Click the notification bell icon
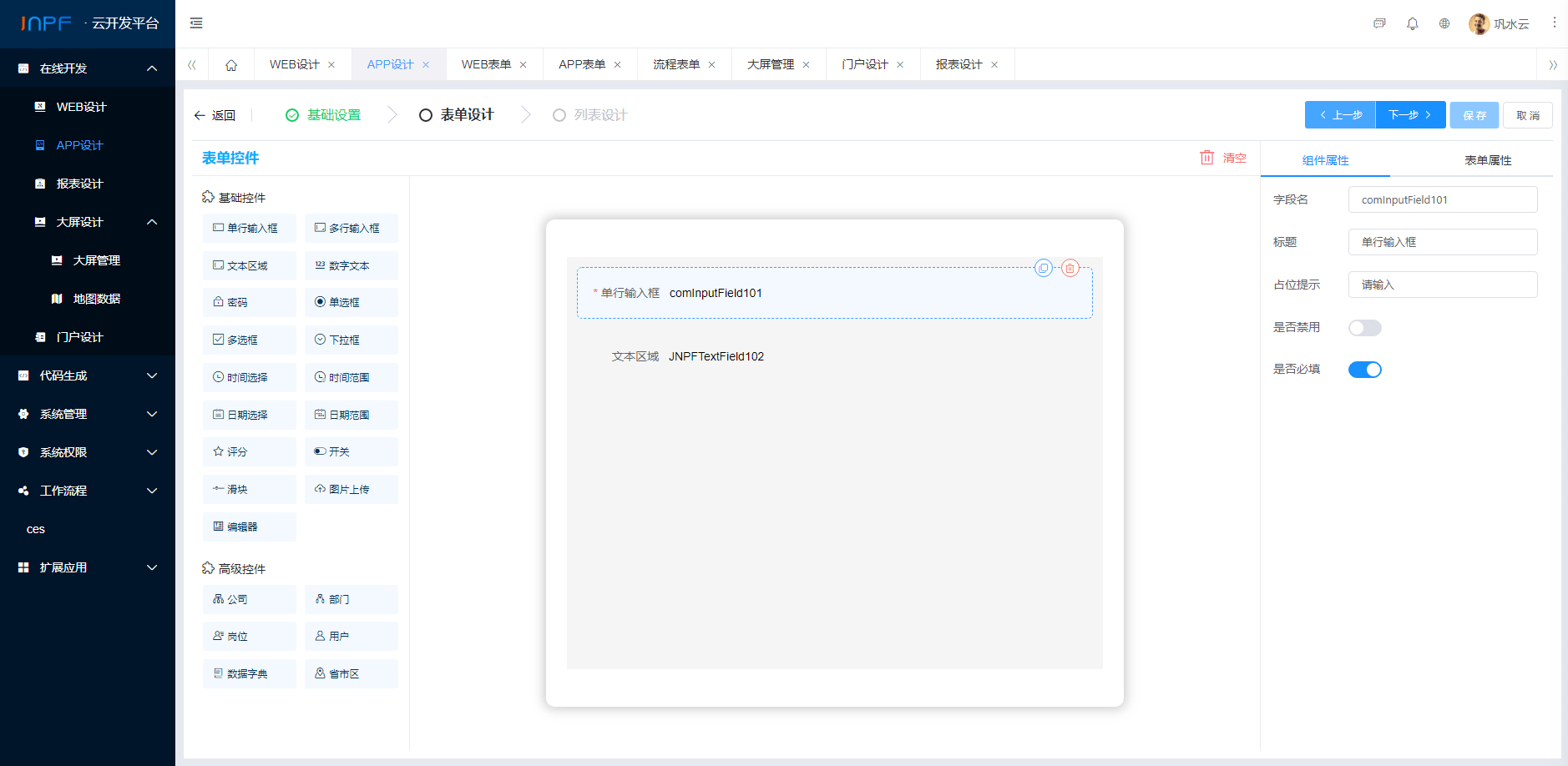Image resolution: width=1568 pixels, height=766 pixels. point(1412,23)
